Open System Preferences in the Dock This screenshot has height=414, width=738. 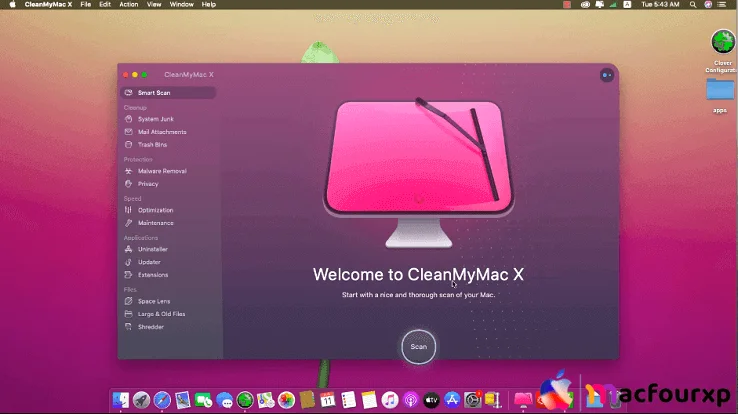[473, 400]
